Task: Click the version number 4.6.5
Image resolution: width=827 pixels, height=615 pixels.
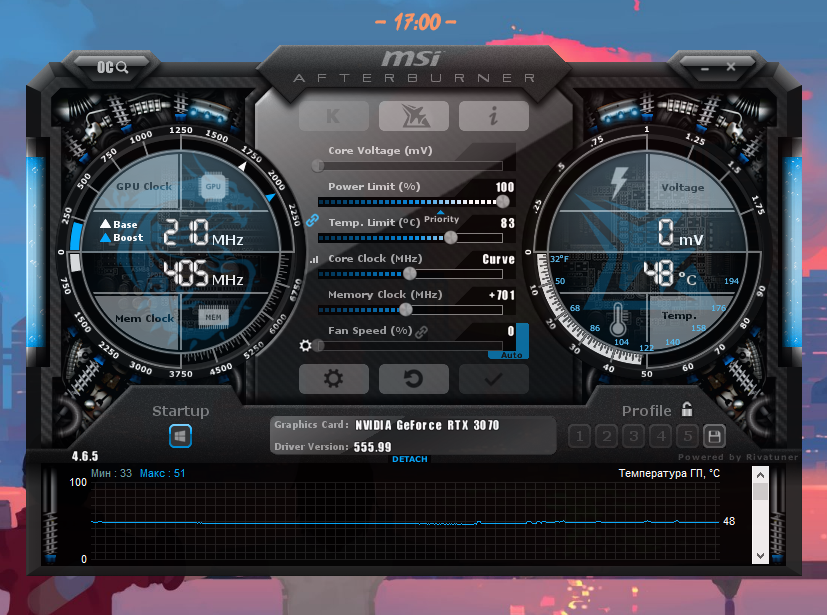Action: [x=85, y=456]
